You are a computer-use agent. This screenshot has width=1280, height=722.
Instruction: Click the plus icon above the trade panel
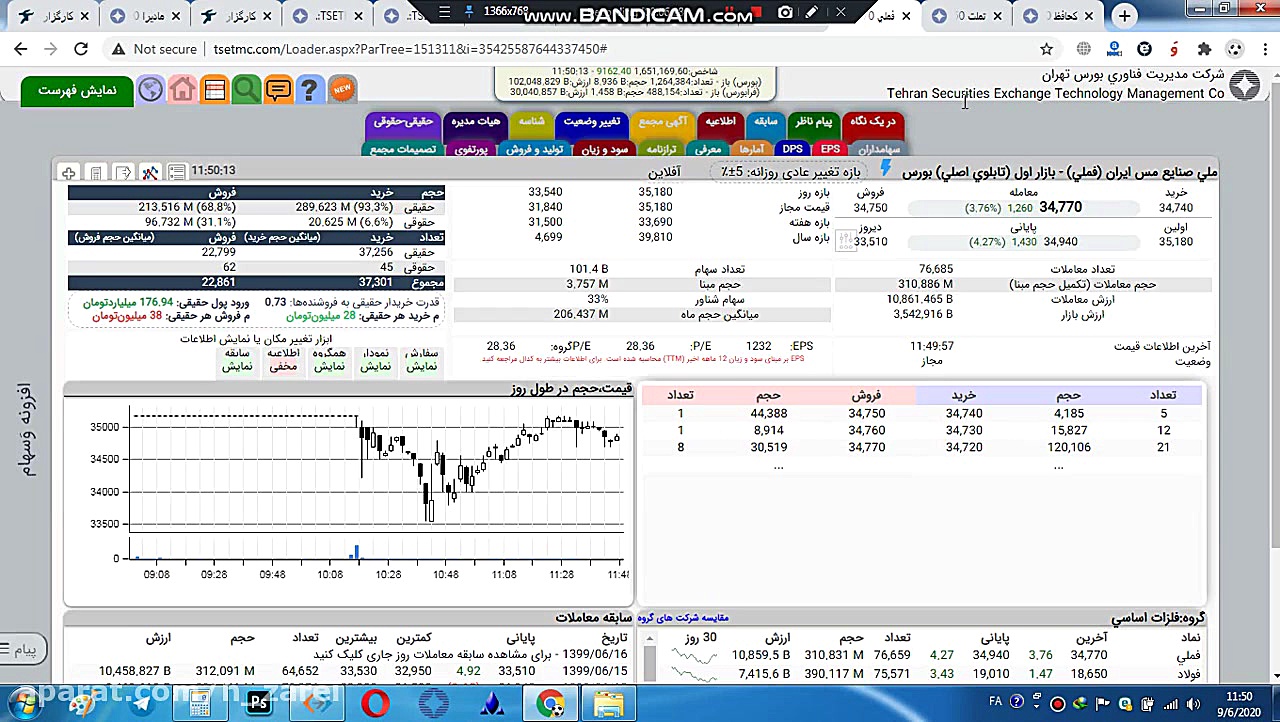pyautogui.click(x=68, y=173)
